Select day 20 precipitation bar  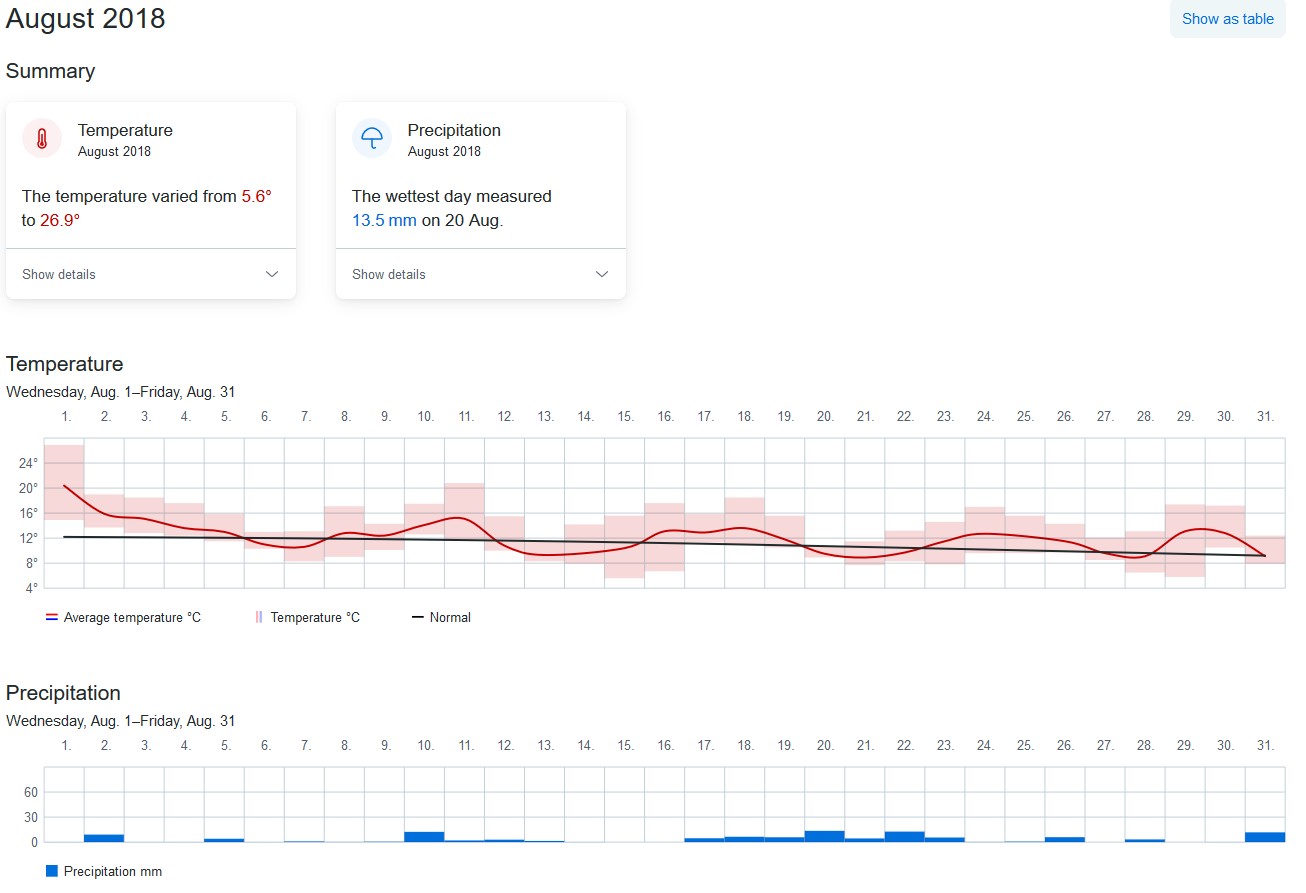pos(824,836)
